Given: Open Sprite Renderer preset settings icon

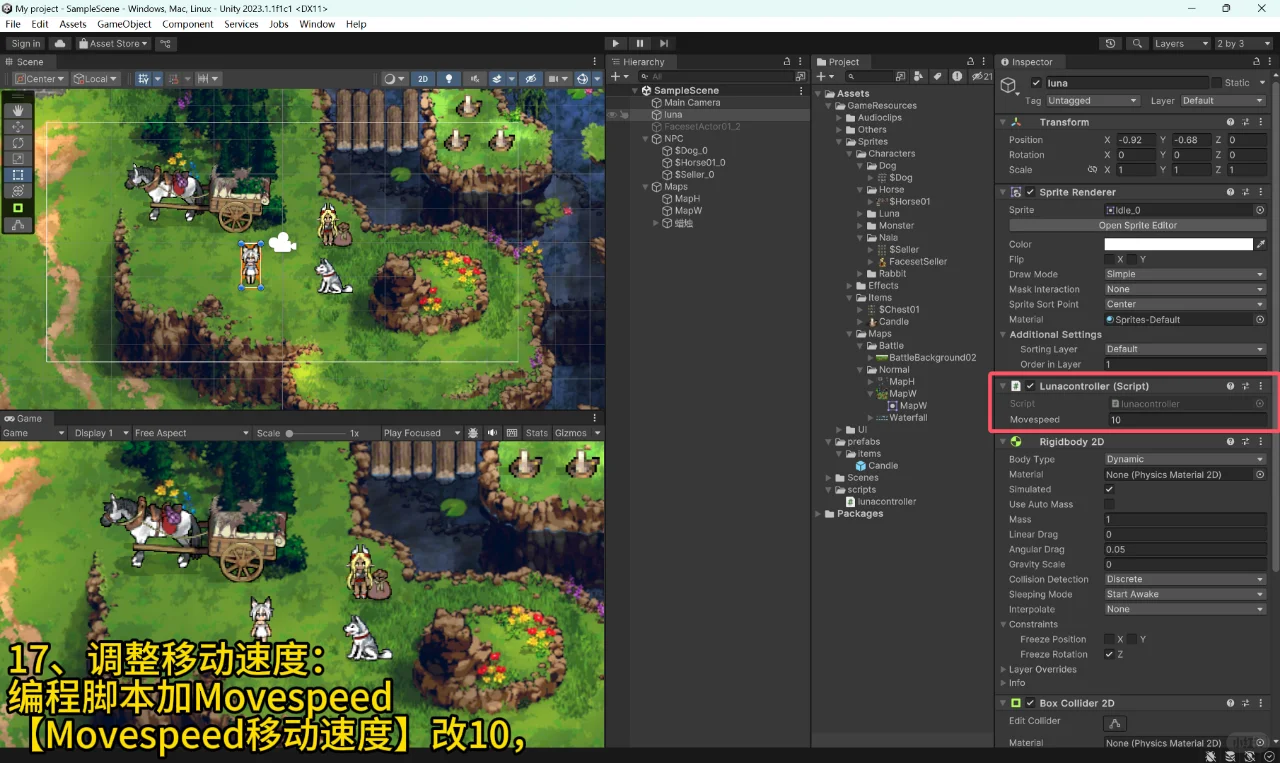Looking at the screenshot, I should click(1246, 192).
